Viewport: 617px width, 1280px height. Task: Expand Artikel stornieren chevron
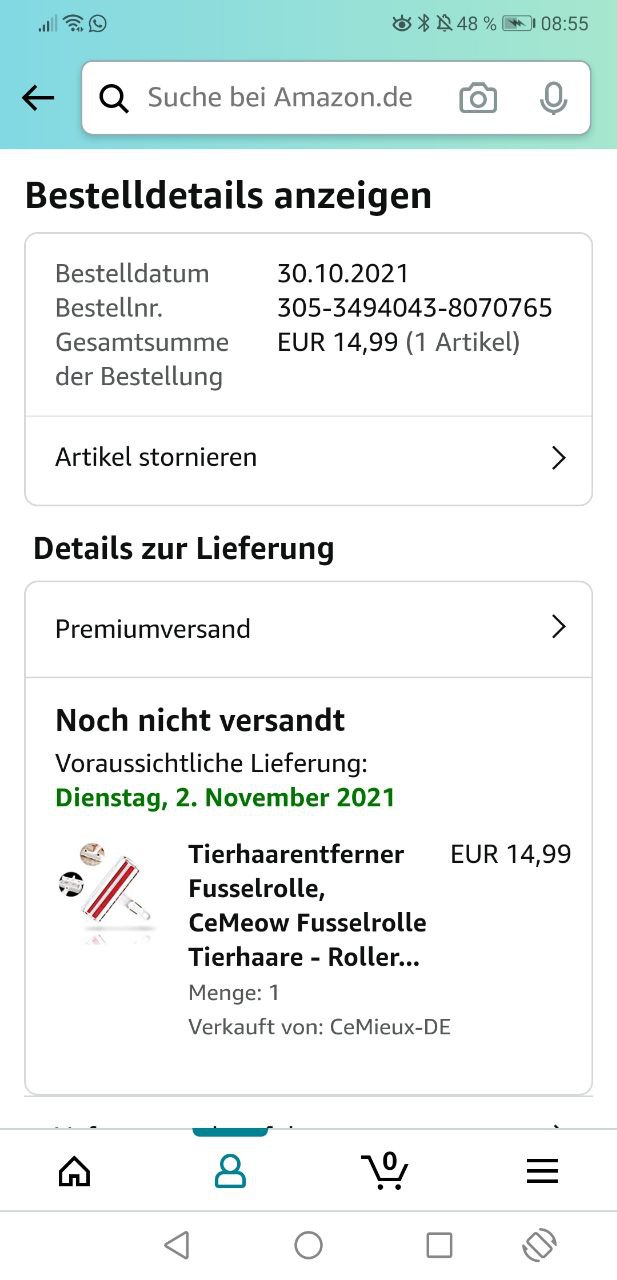point(558,458)
